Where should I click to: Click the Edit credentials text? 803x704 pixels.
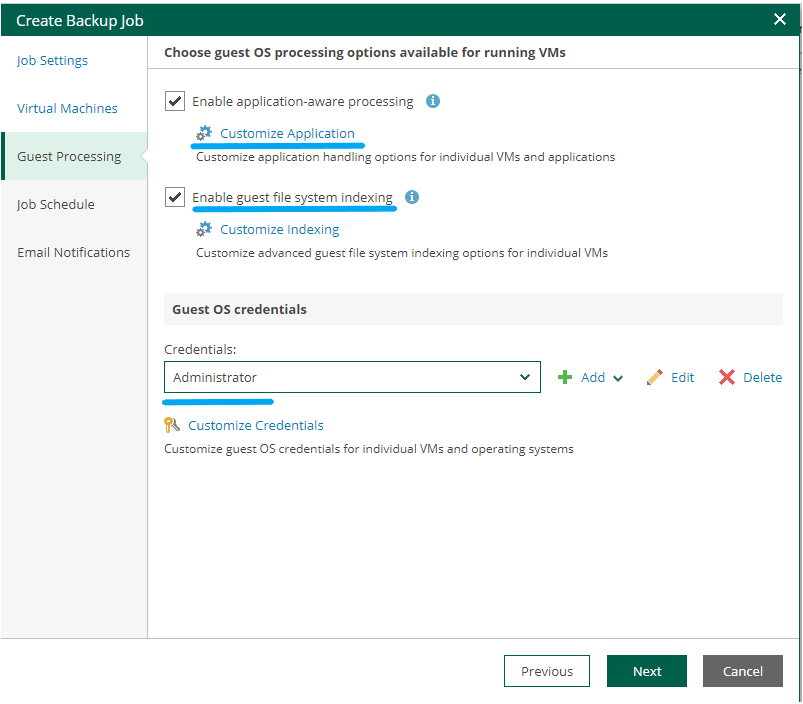point(683,377)
